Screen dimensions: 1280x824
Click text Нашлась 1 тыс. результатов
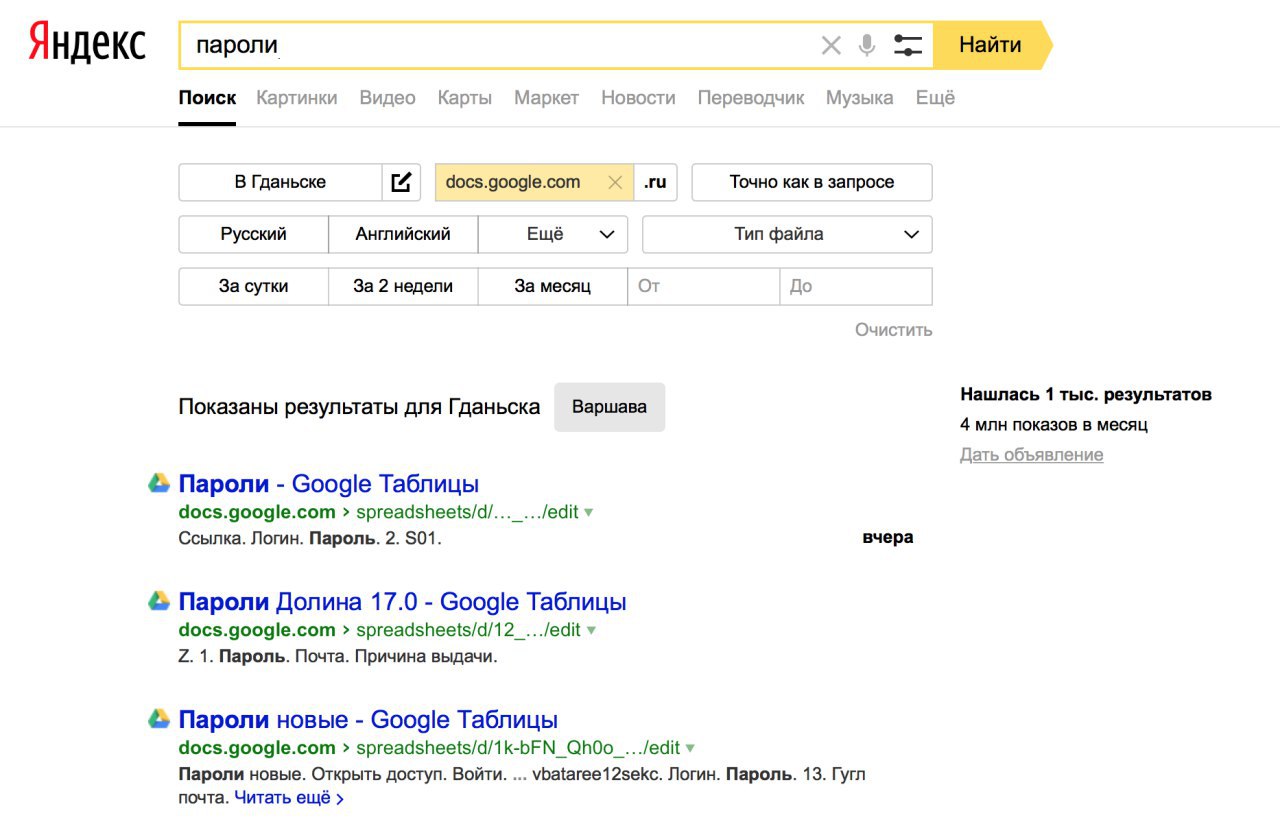[x=1086, y=394]
